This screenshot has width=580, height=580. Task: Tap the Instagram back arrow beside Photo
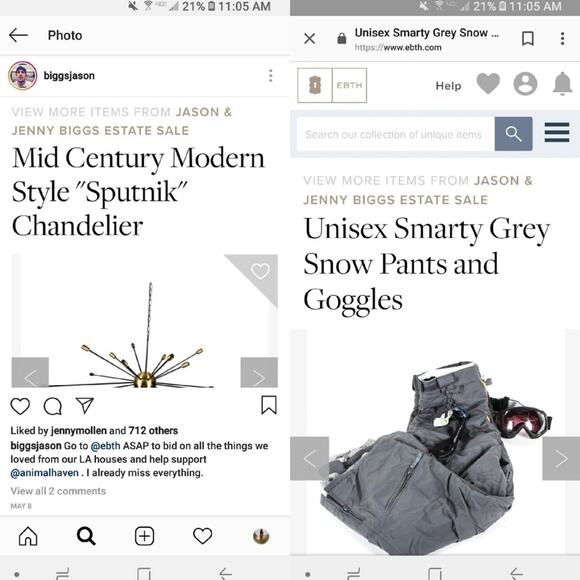18,36
